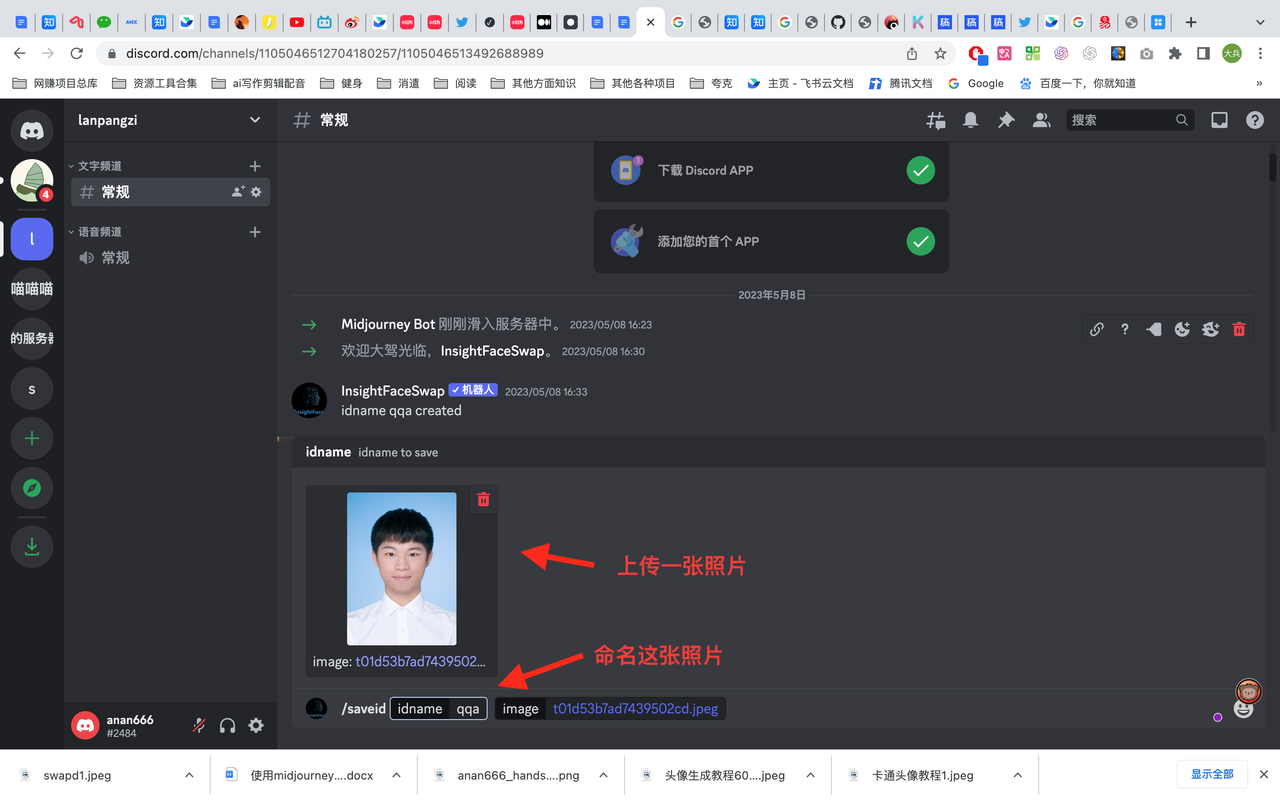Remove the uploaded photo attachment
The width and height of the screenshot is (1280, 800).
[484, 499]
